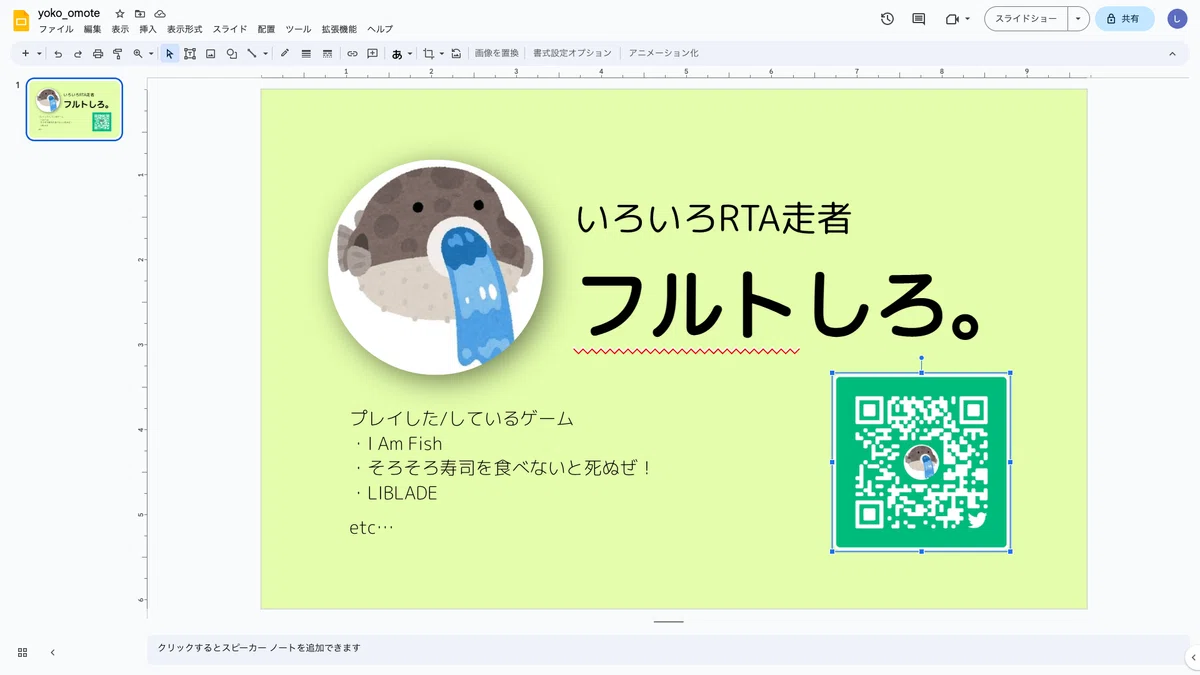
Task: Click the insert image icon
Action: tap(211, 53)
